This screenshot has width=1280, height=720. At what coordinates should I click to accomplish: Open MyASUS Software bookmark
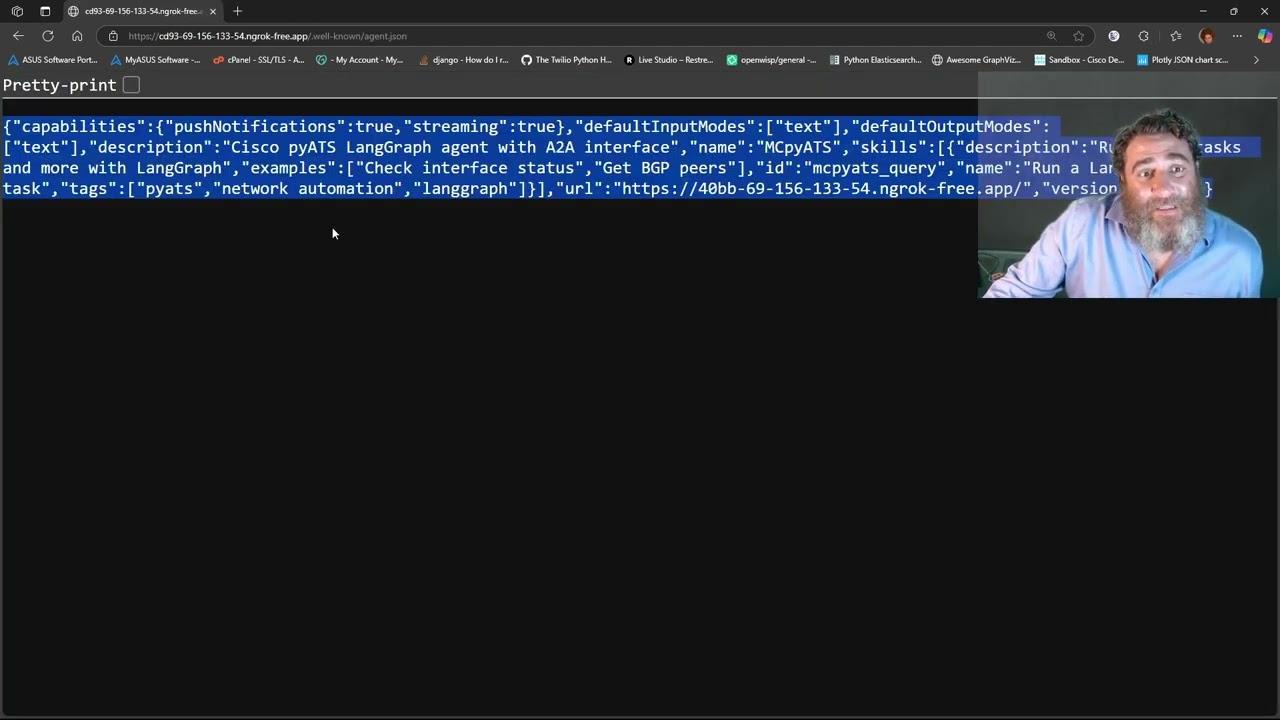(156, 60)
